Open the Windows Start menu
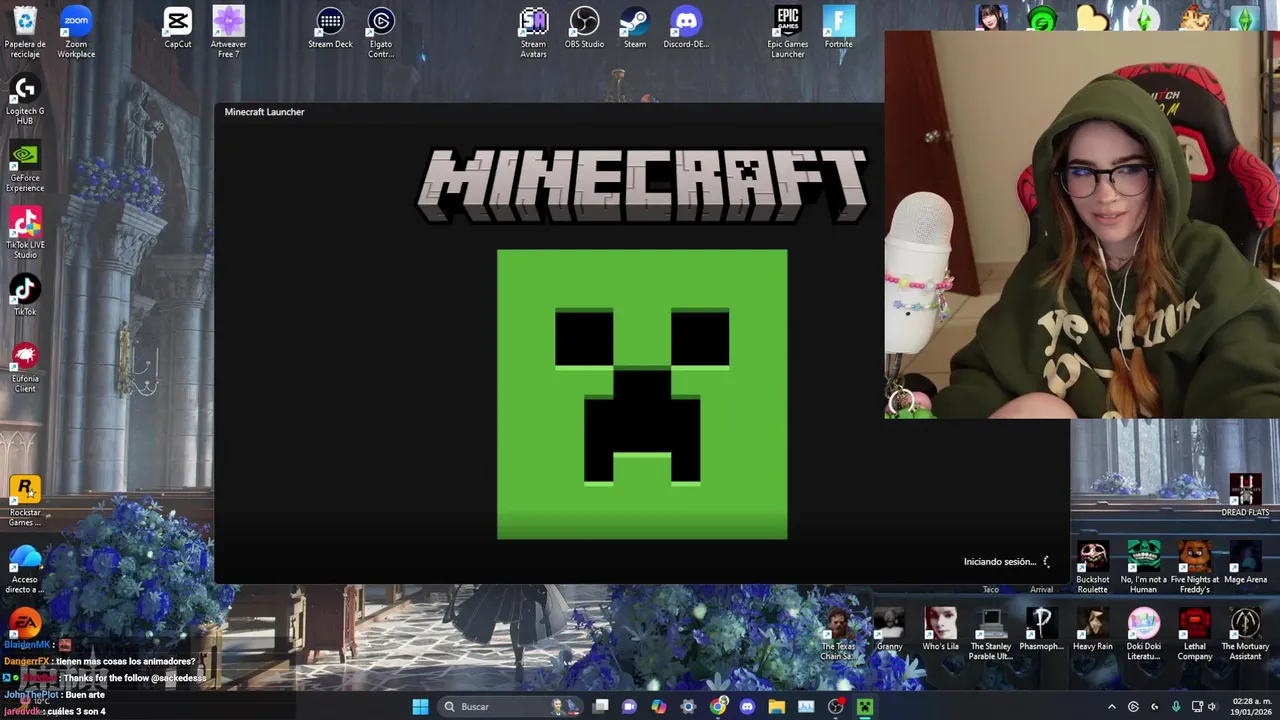Image resolution: width=1280 pixels, height=720 pixels. pos(420,707)
